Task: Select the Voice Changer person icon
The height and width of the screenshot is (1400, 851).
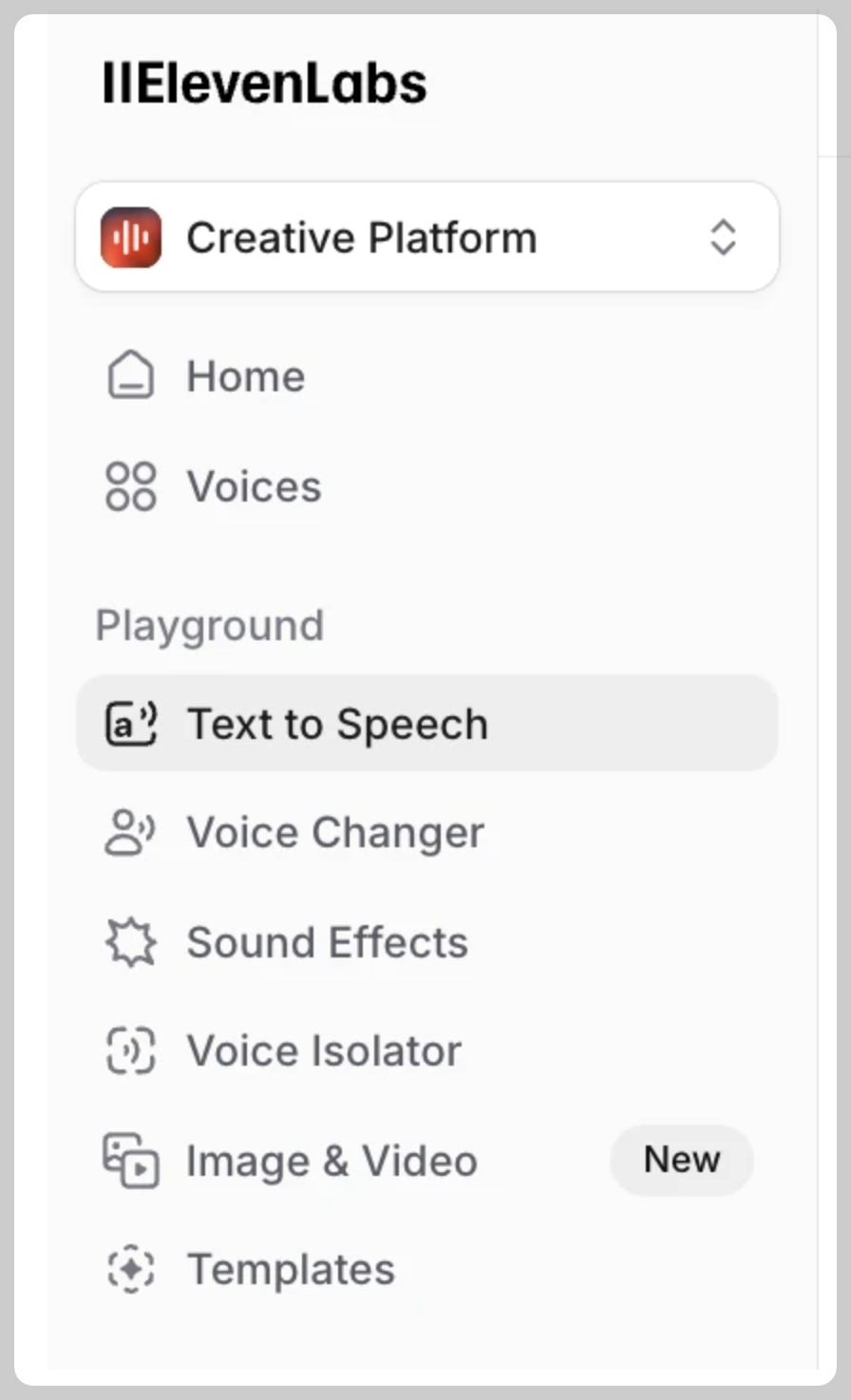Action: (130, 833)
